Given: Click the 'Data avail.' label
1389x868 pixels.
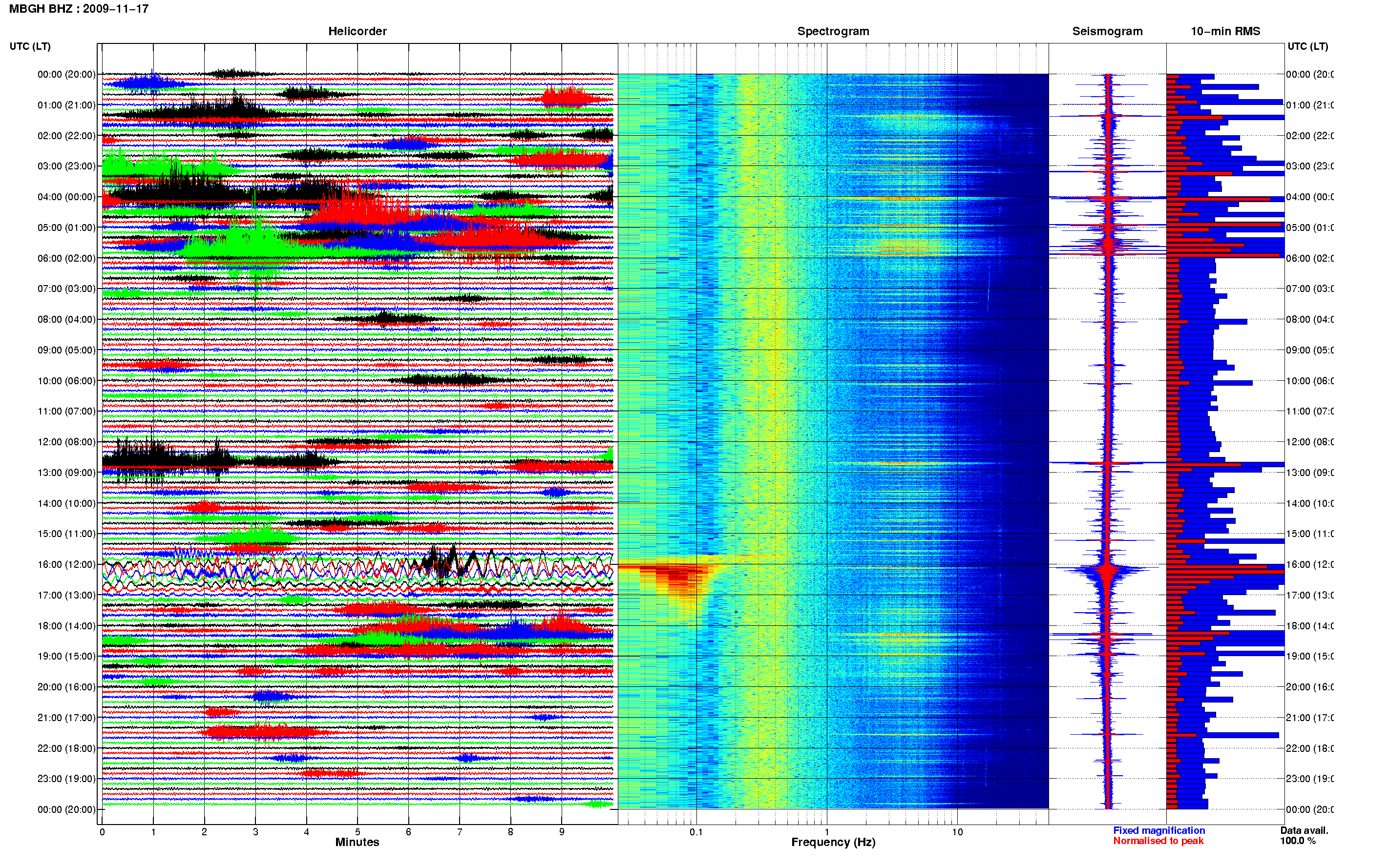Looking at the screenshot, I should tap(1304, 830).
